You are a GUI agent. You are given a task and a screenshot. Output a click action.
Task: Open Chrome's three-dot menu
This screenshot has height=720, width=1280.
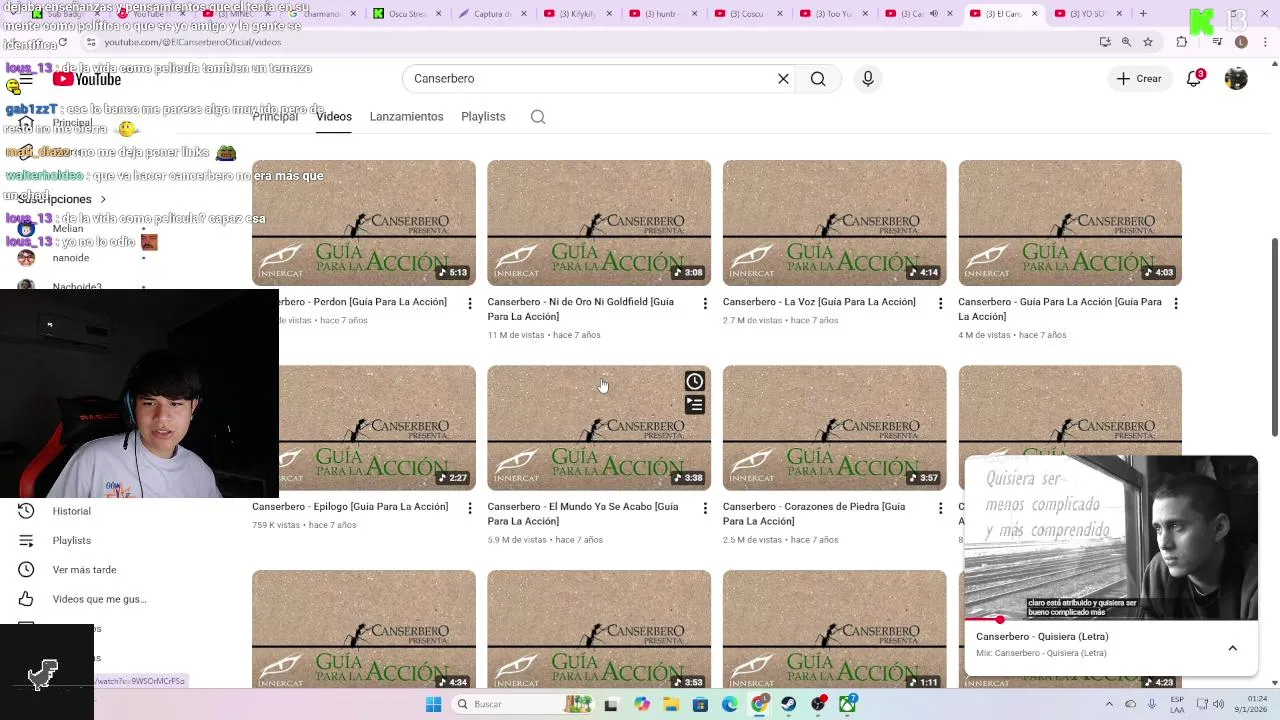1264,42
